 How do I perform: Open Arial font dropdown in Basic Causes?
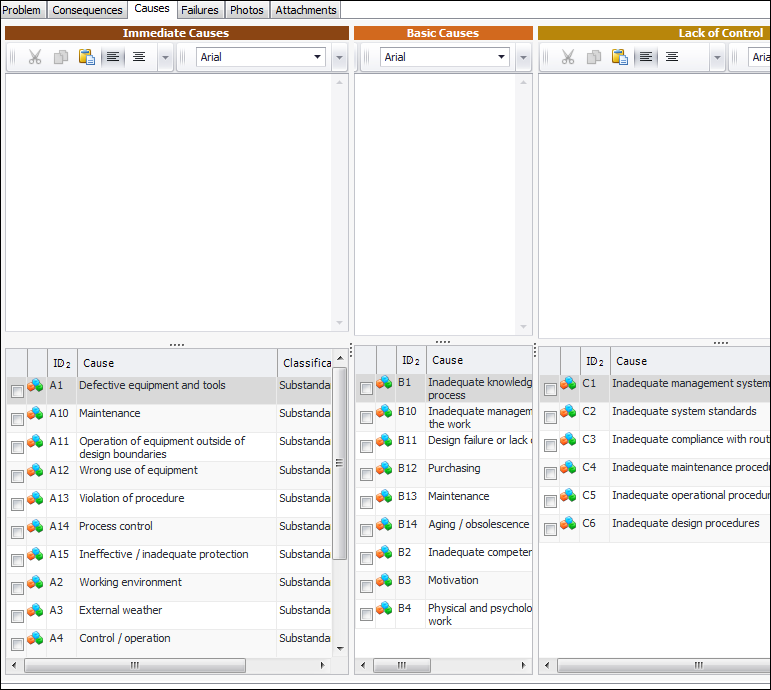[x=502, y=57]
